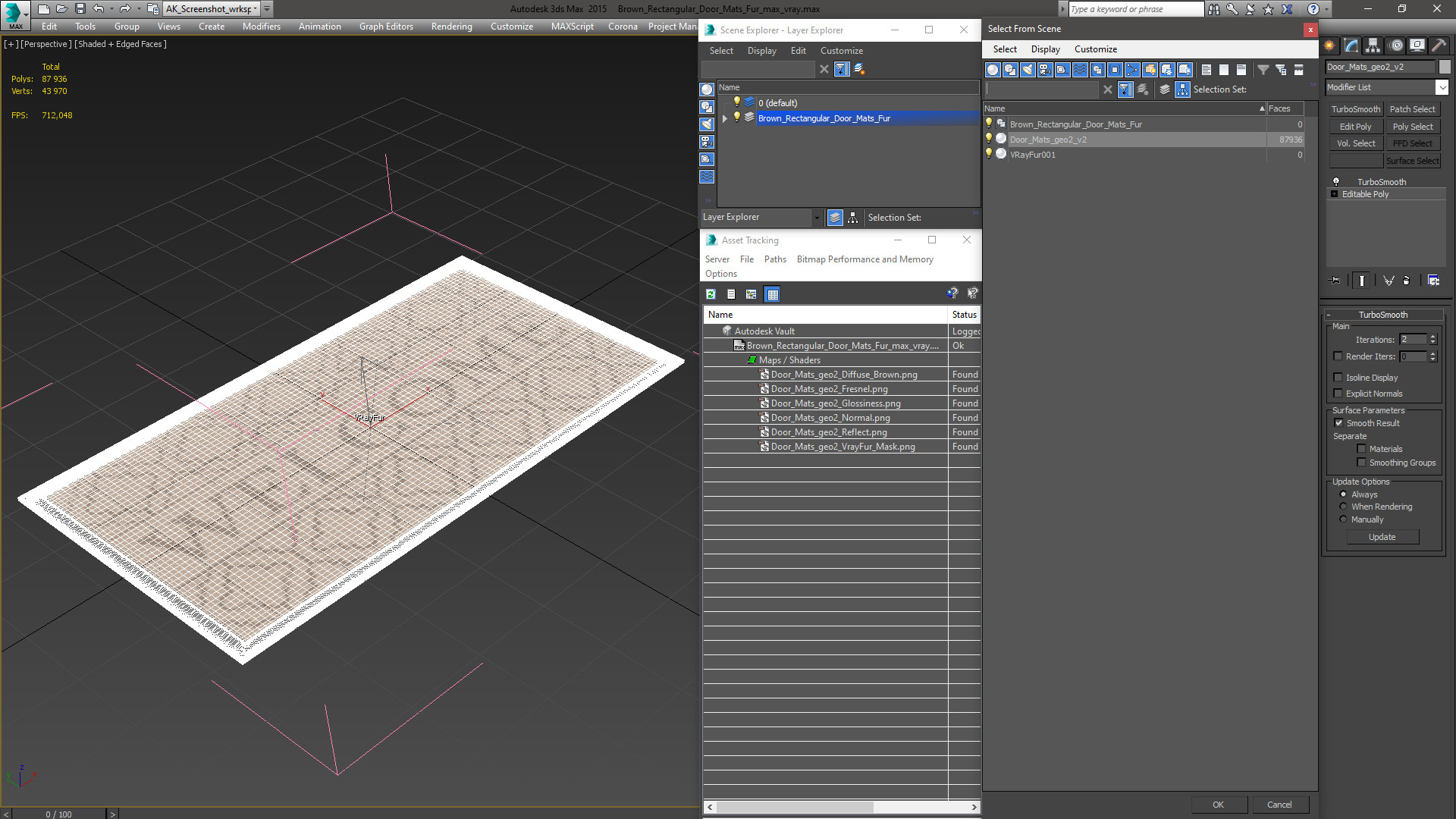This screenshot has width=1456, height=819.
Task: Click Display Geometry icon in Scene Explorer sidebar
Action: [x=707, y=89]
